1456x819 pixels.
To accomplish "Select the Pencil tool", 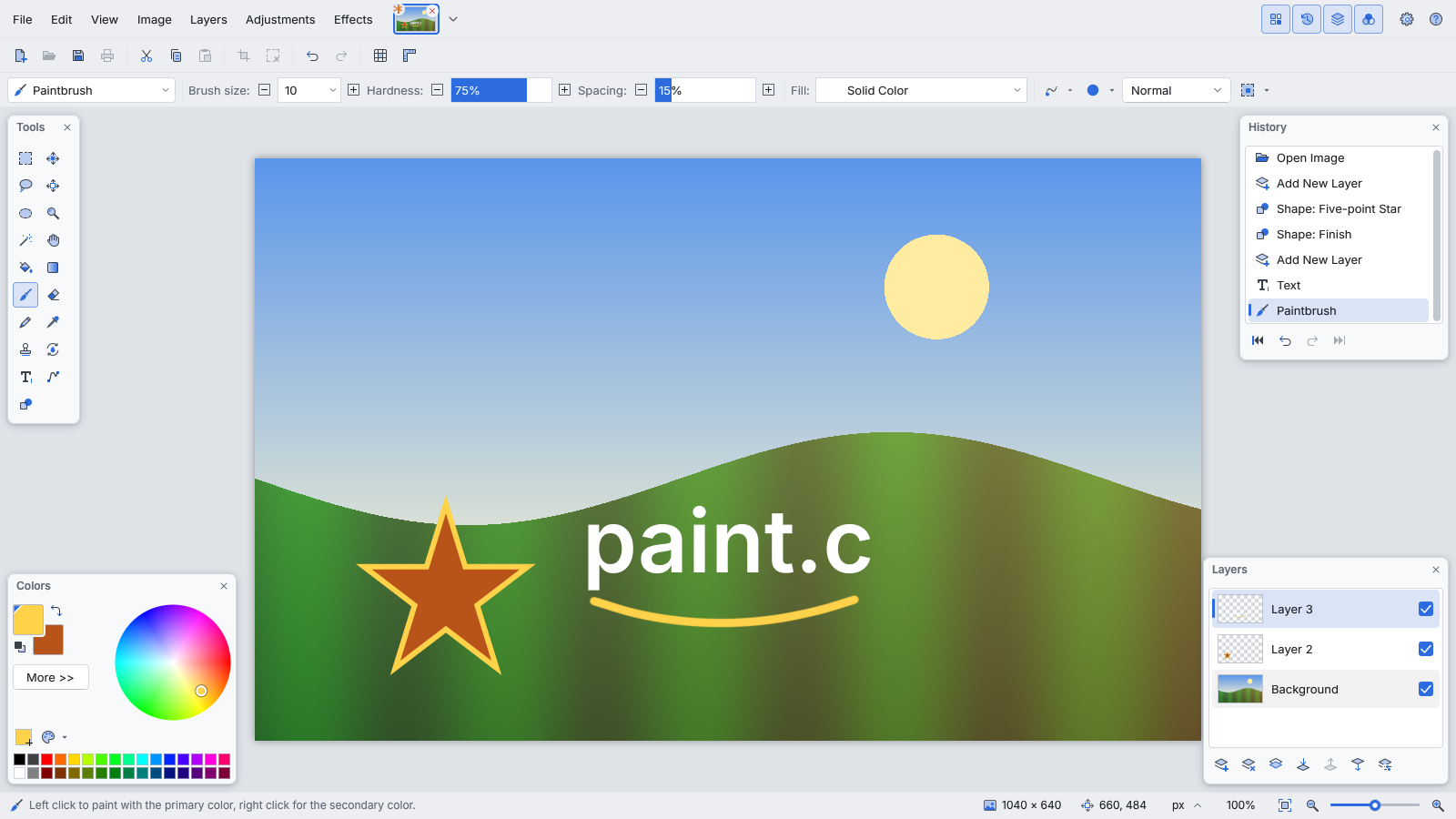I will click(25, 322).
